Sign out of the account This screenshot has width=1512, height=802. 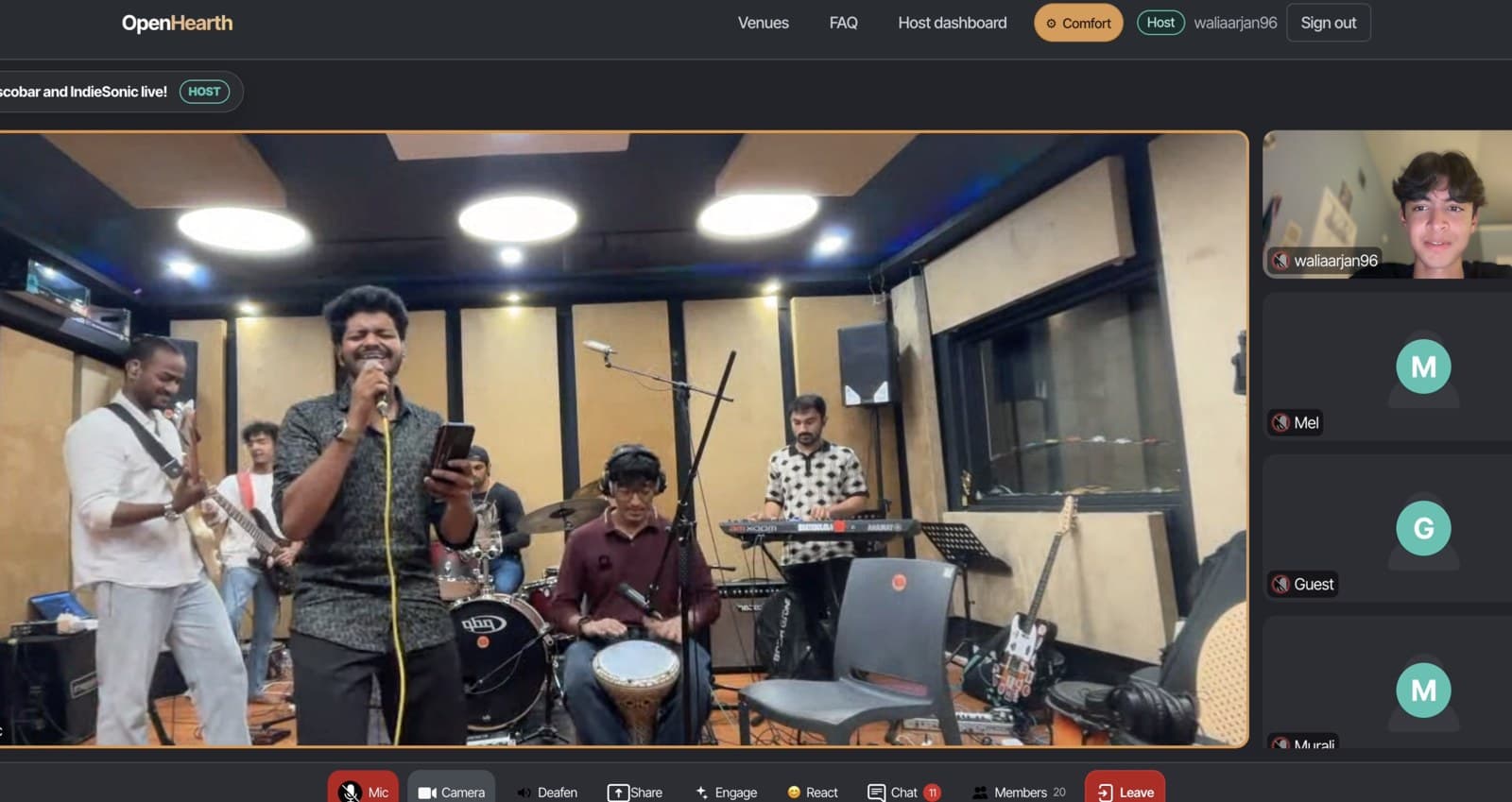point(1328,23)
